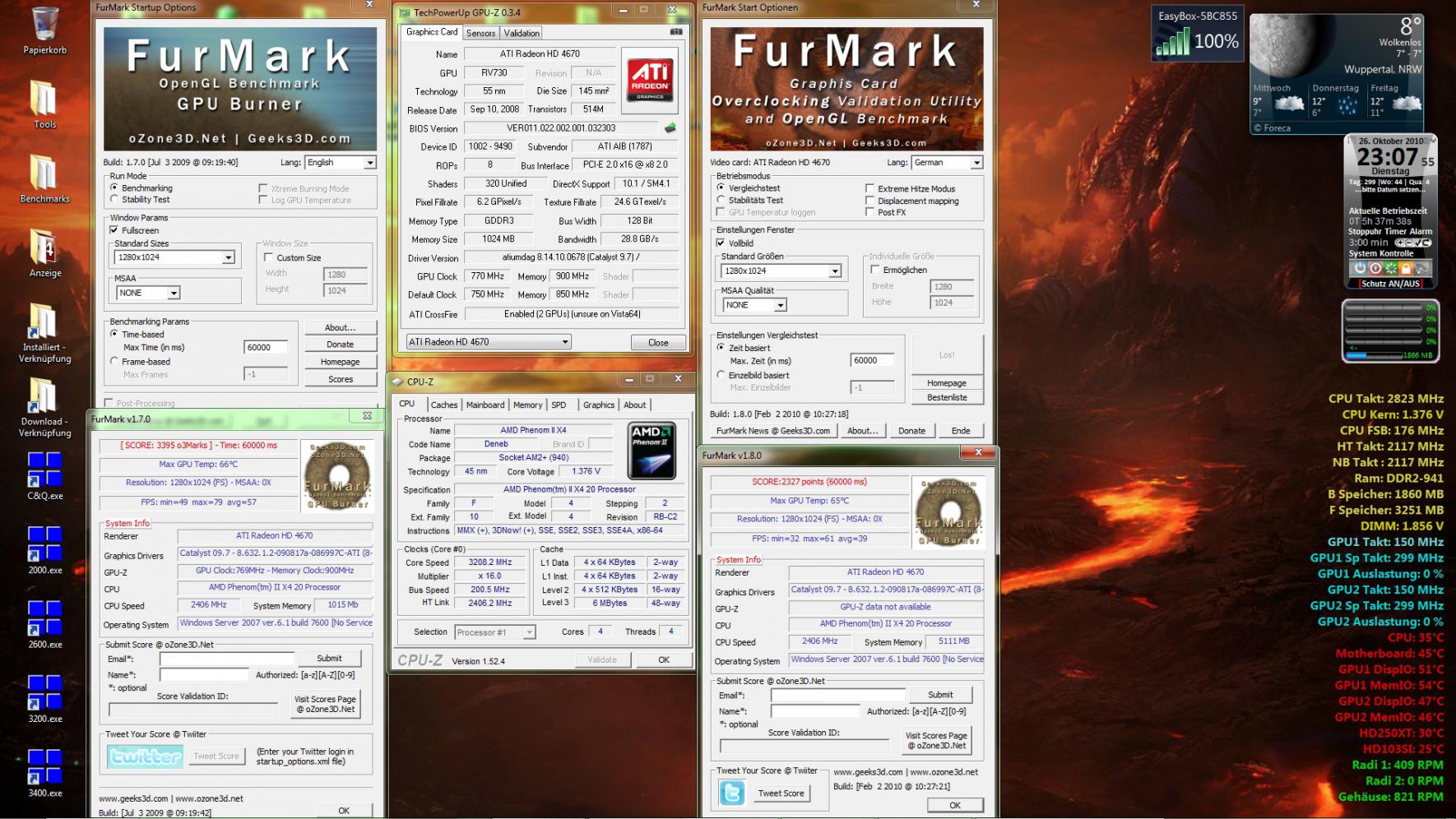Click the Wuppertal, NRW weather location
Viewport: 1456px width, 819px height.
tap(1383, 69)
